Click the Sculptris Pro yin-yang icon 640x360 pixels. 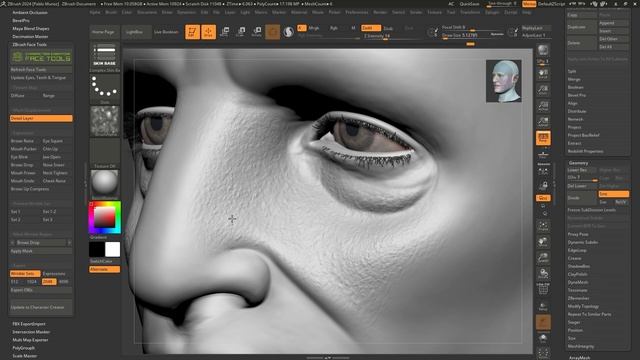pyautogui.click(x=288, y=32)
